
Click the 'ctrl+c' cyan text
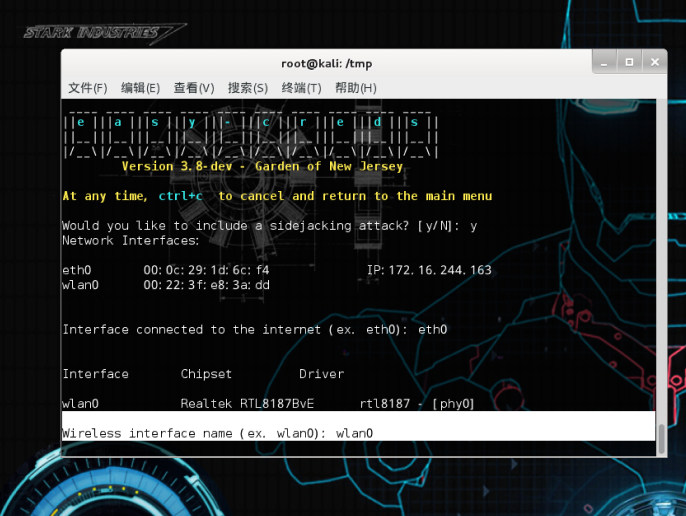180,196
